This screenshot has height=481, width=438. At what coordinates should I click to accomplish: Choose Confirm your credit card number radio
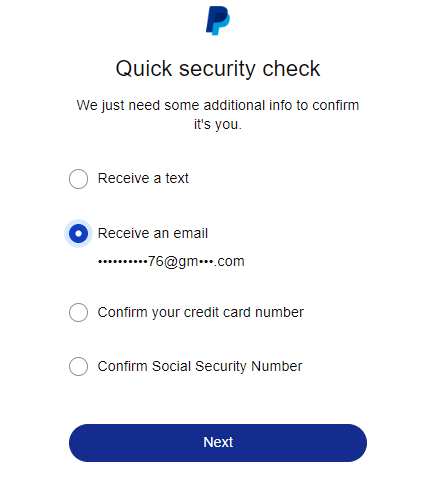[x=78, y=312]
